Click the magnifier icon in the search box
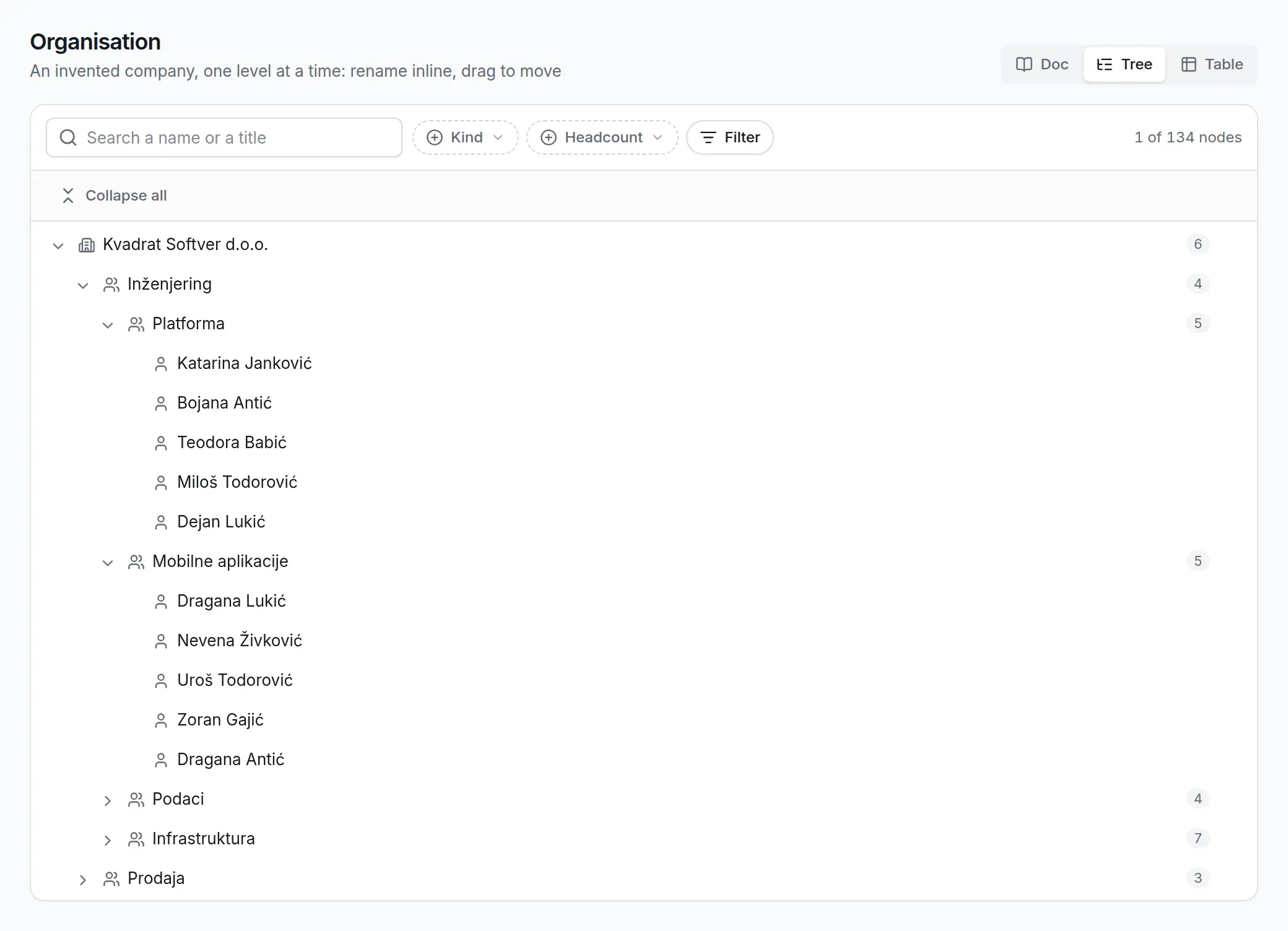1288x931 pixels. pos(68,137)
